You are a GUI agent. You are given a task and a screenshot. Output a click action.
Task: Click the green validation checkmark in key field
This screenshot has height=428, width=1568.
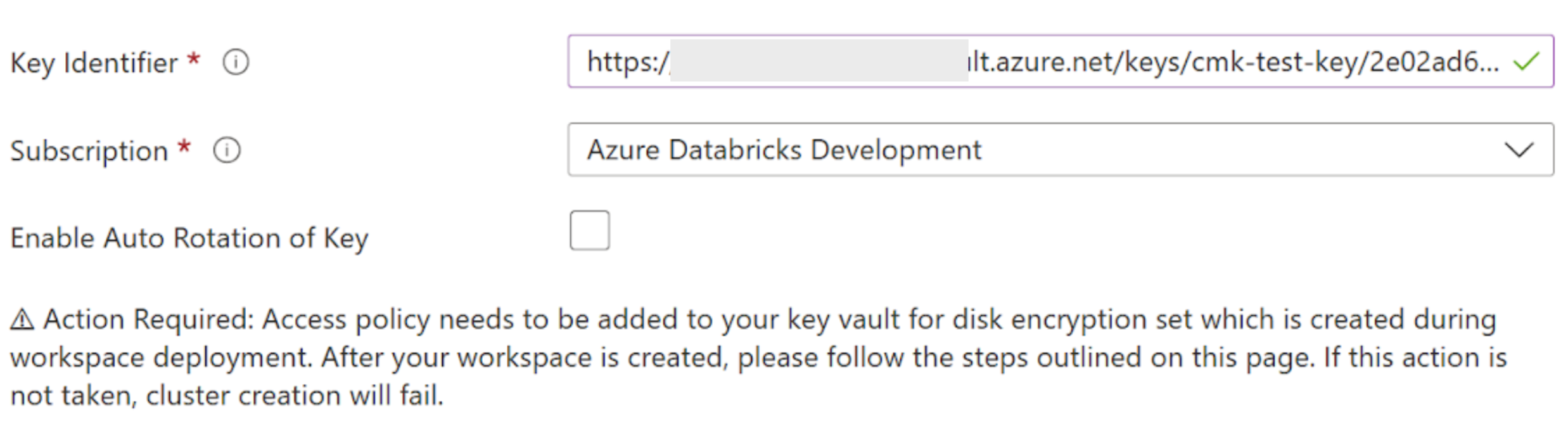coord(1526,62)
